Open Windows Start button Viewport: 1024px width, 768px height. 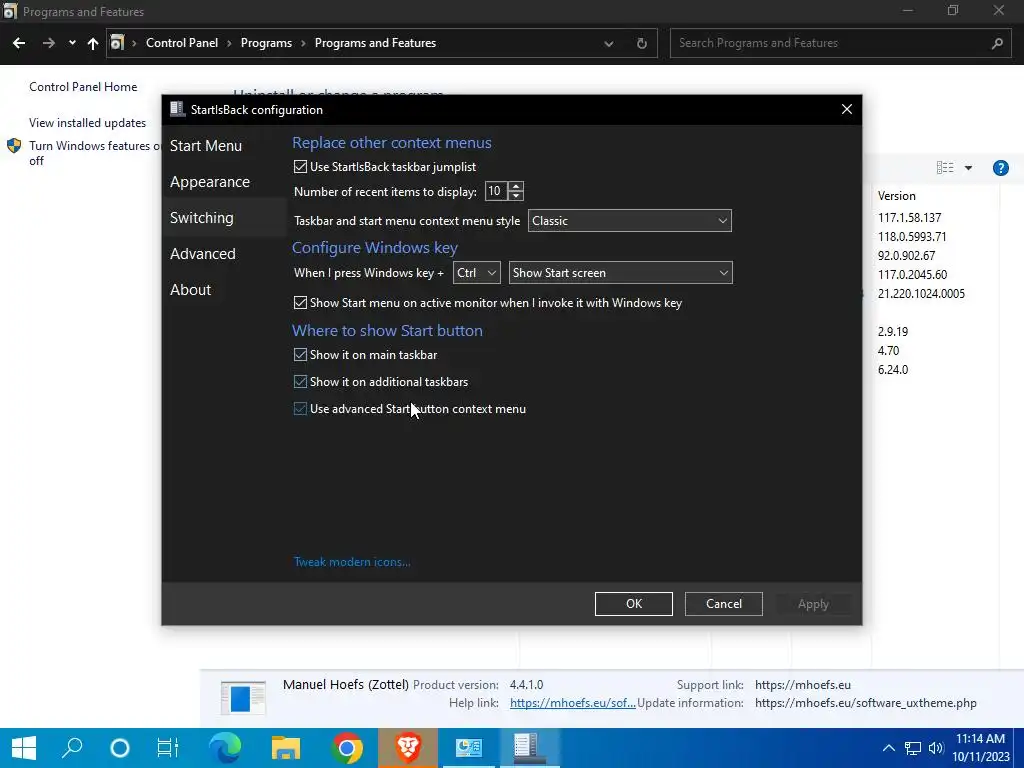24,748
